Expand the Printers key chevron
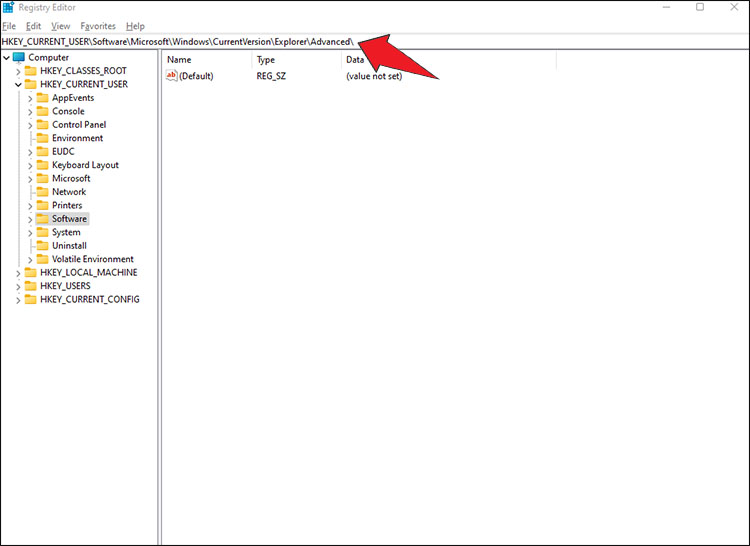The image size is (750, 546). [30, 206]
